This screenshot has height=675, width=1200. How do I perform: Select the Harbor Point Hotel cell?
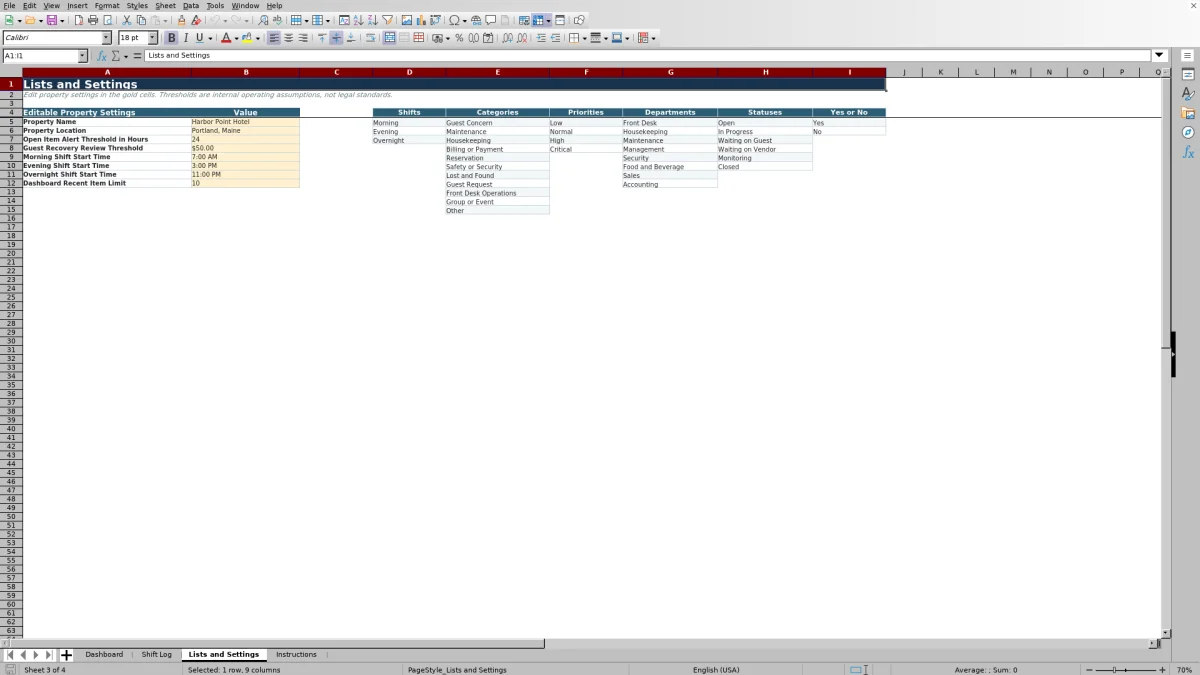pyautogui.click(x=245, y=122)
